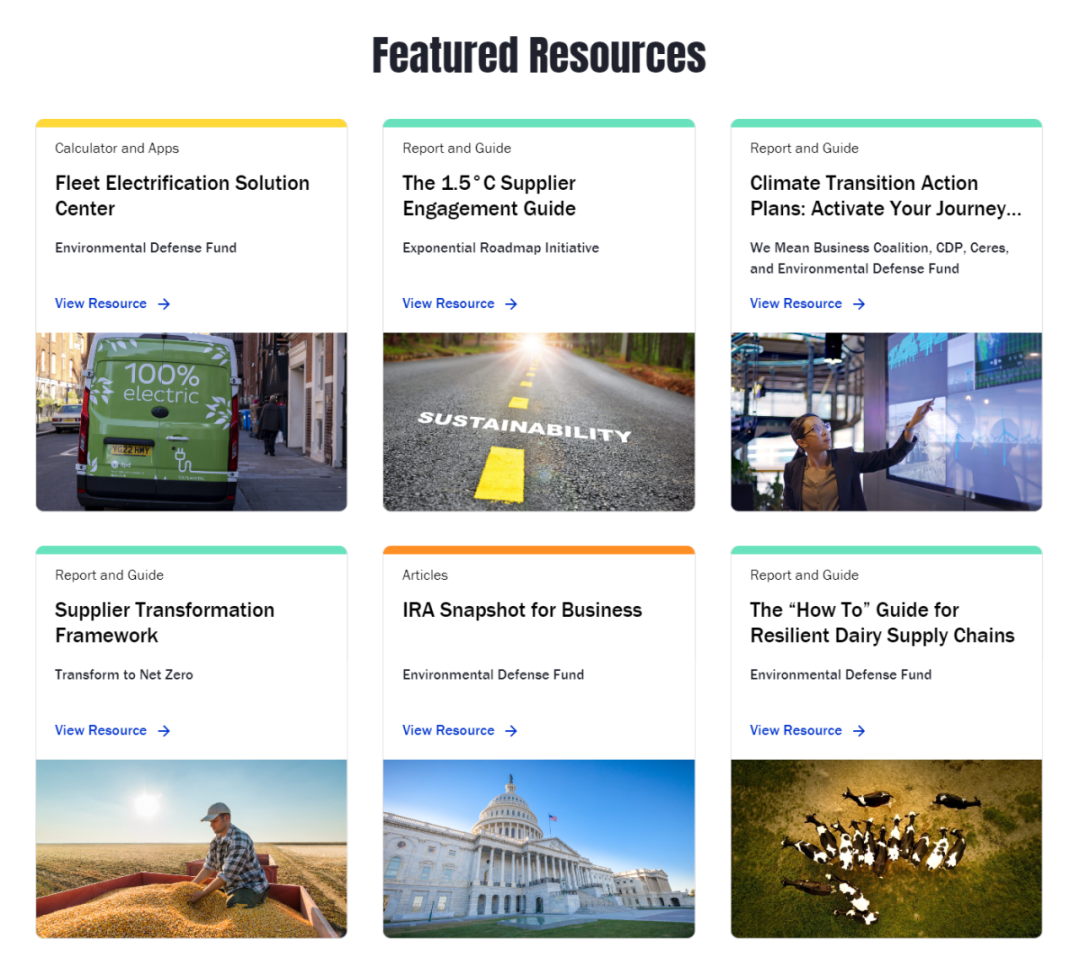Image resolution: width=1080 pixels, height=958 pixels.
Task: Click the Featured Resources heading
Action: (x=539, y=55)
